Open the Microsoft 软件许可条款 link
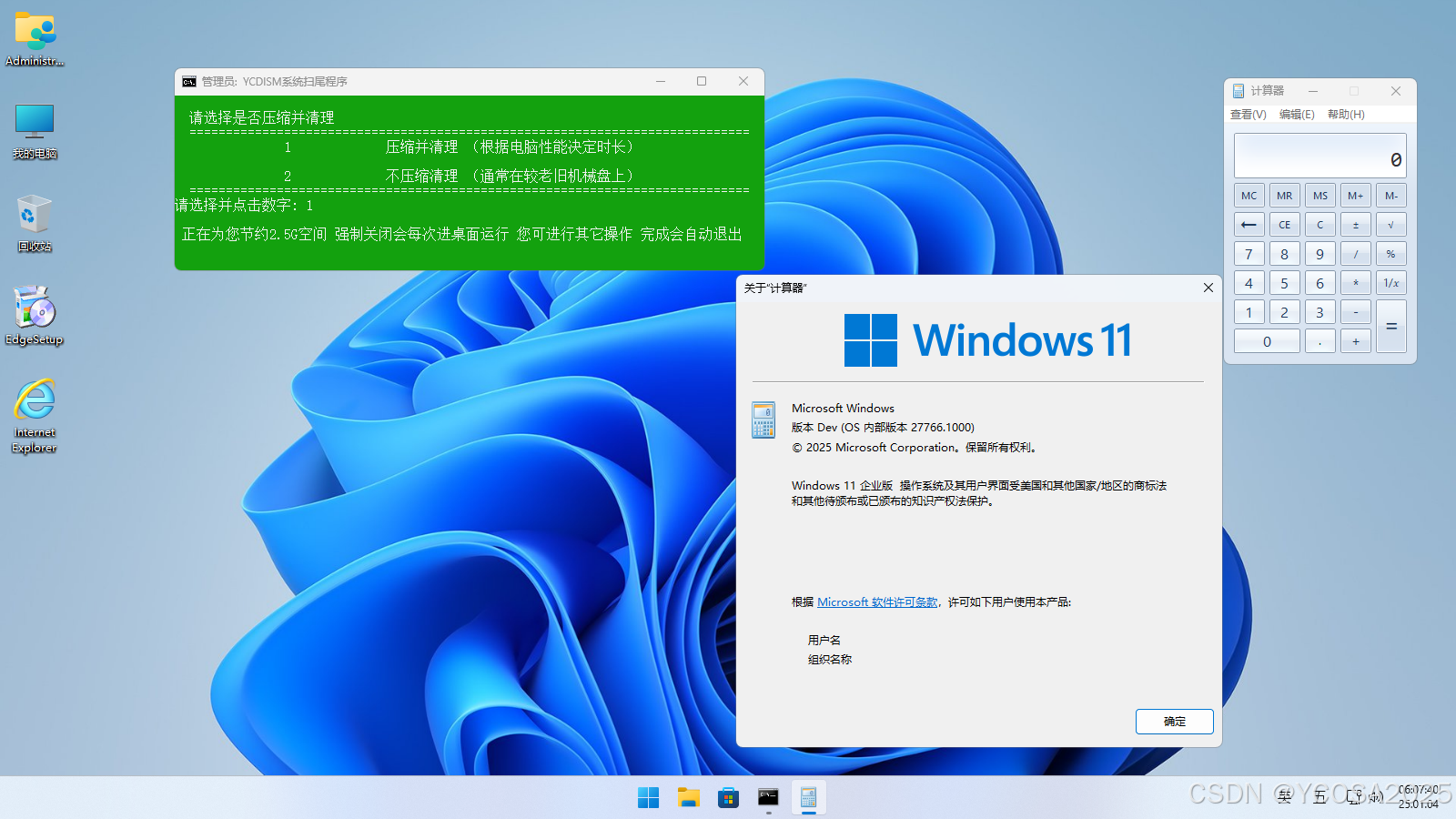The width and height of the screenshot is (1456, 819). click(x=877, y=602)
